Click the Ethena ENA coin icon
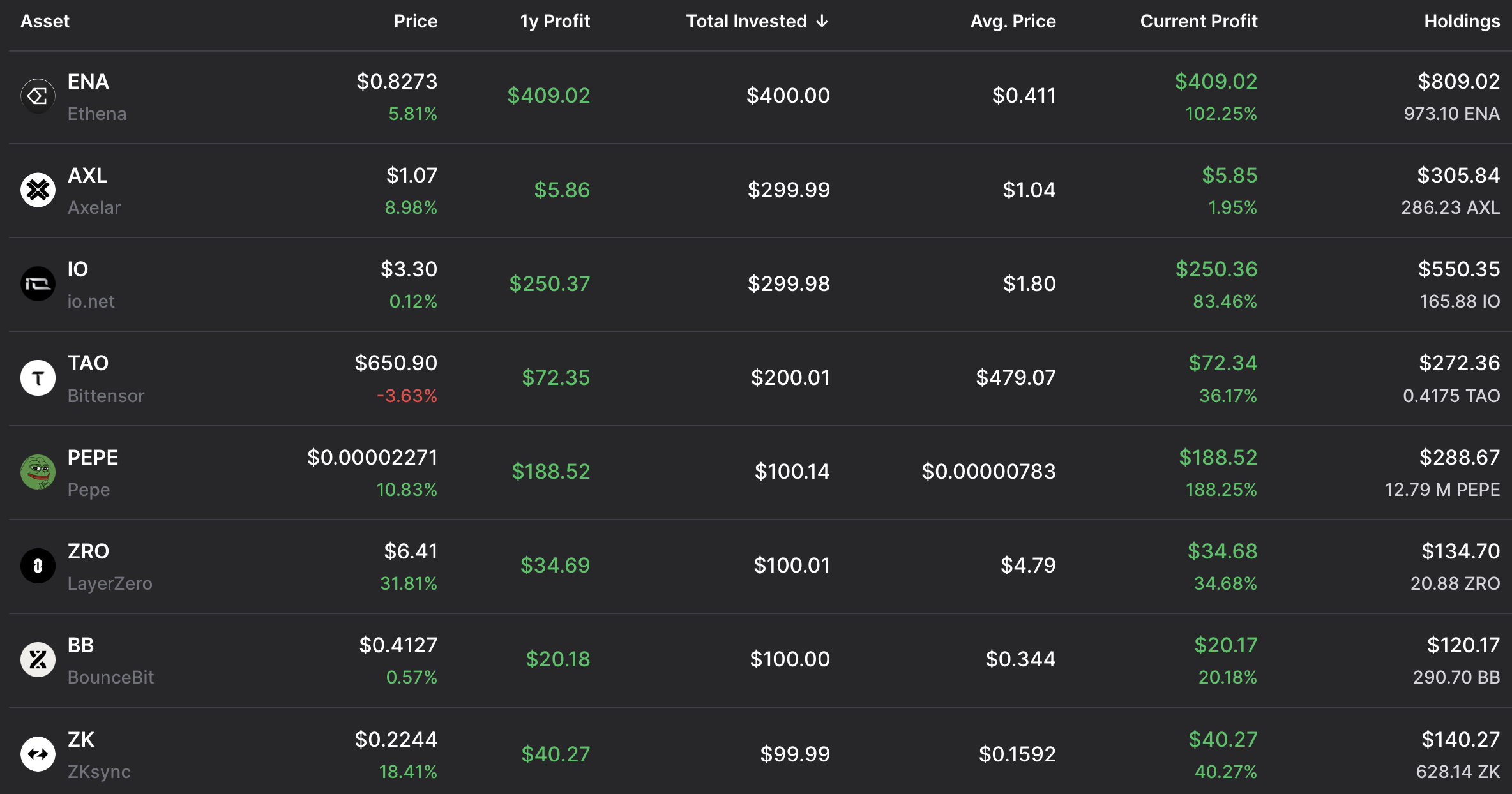 (x=38, y=96)
